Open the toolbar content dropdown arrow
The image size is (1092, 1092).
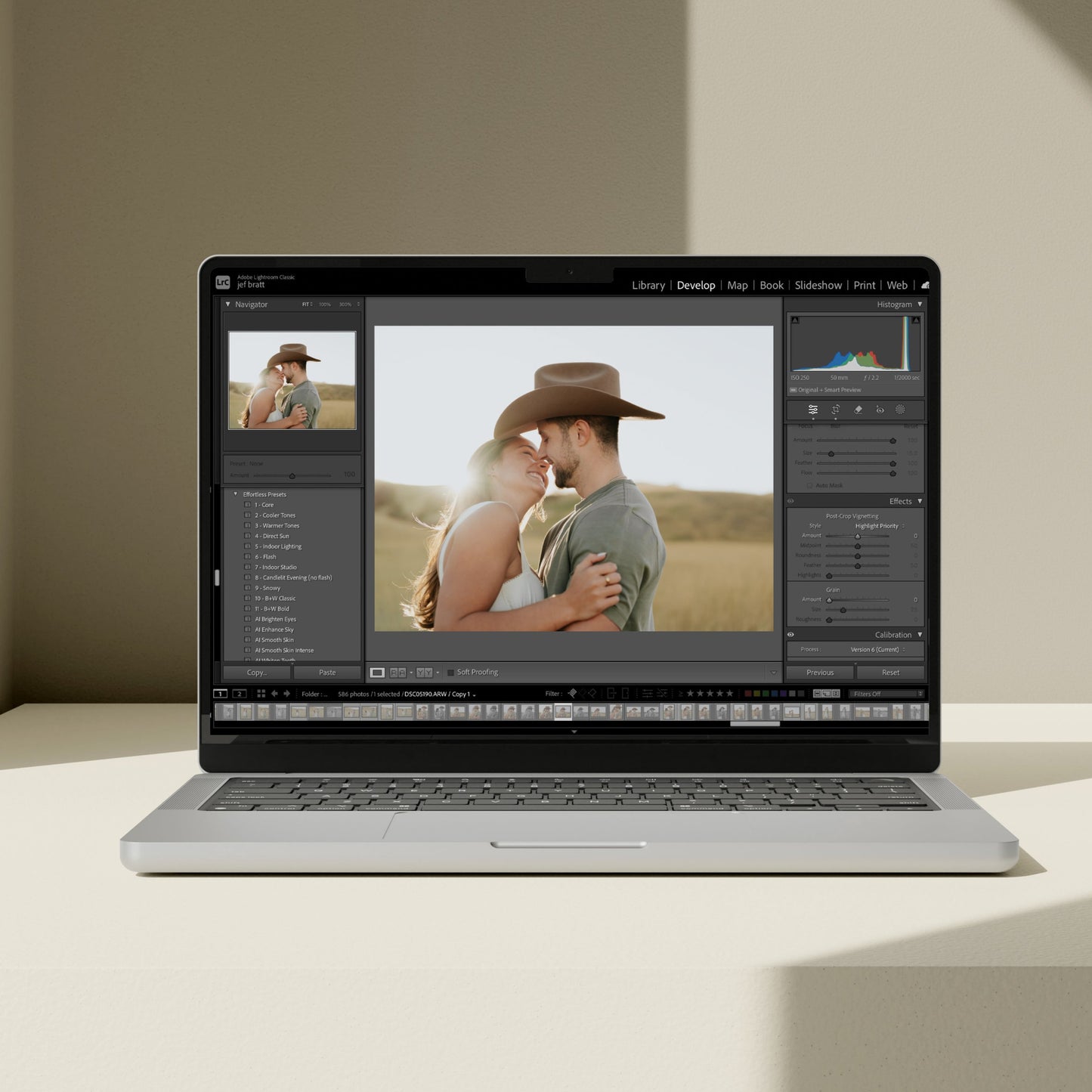tap(772, 673)
